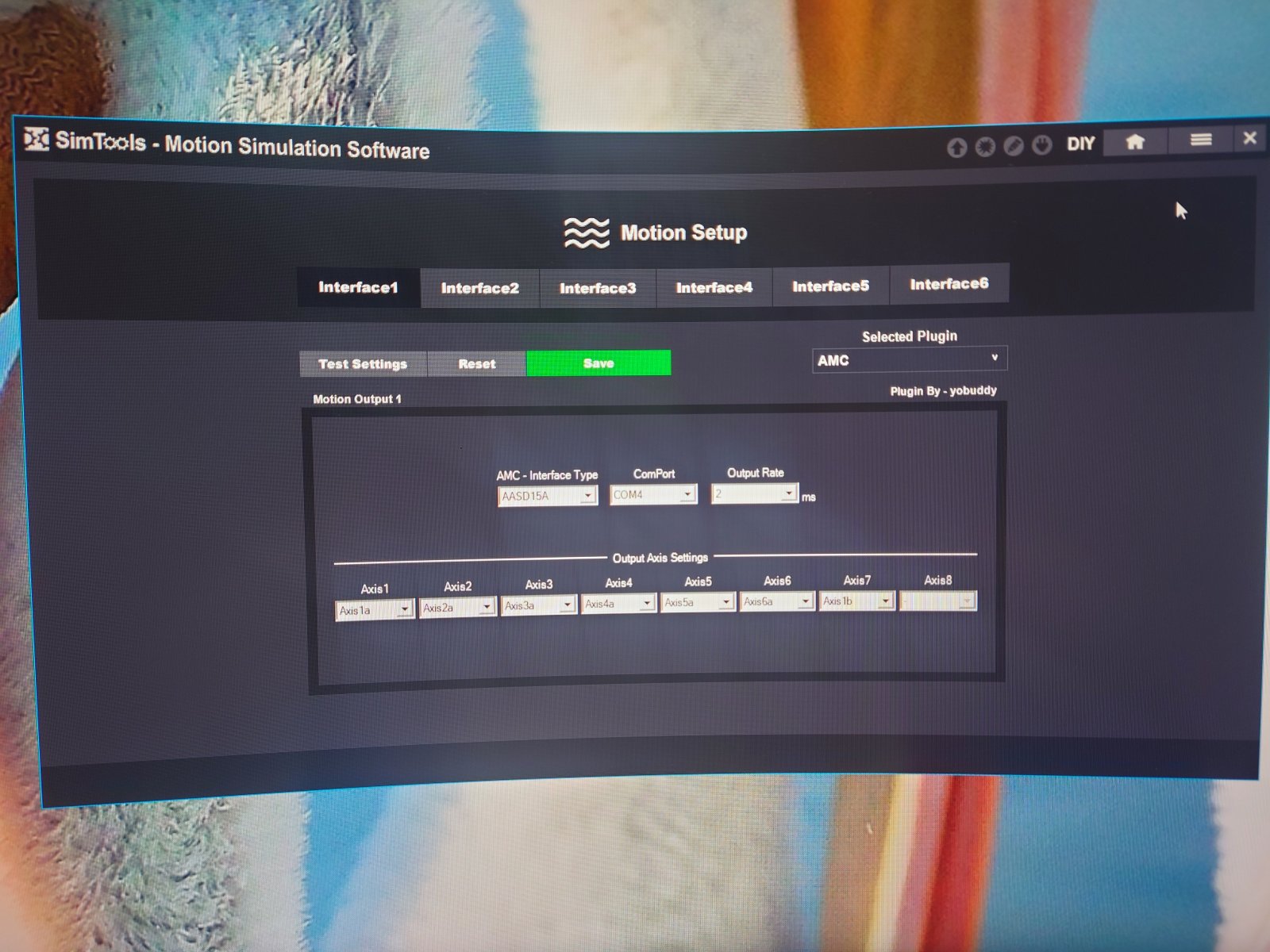Select the Interface4 tab

point(714,287)
